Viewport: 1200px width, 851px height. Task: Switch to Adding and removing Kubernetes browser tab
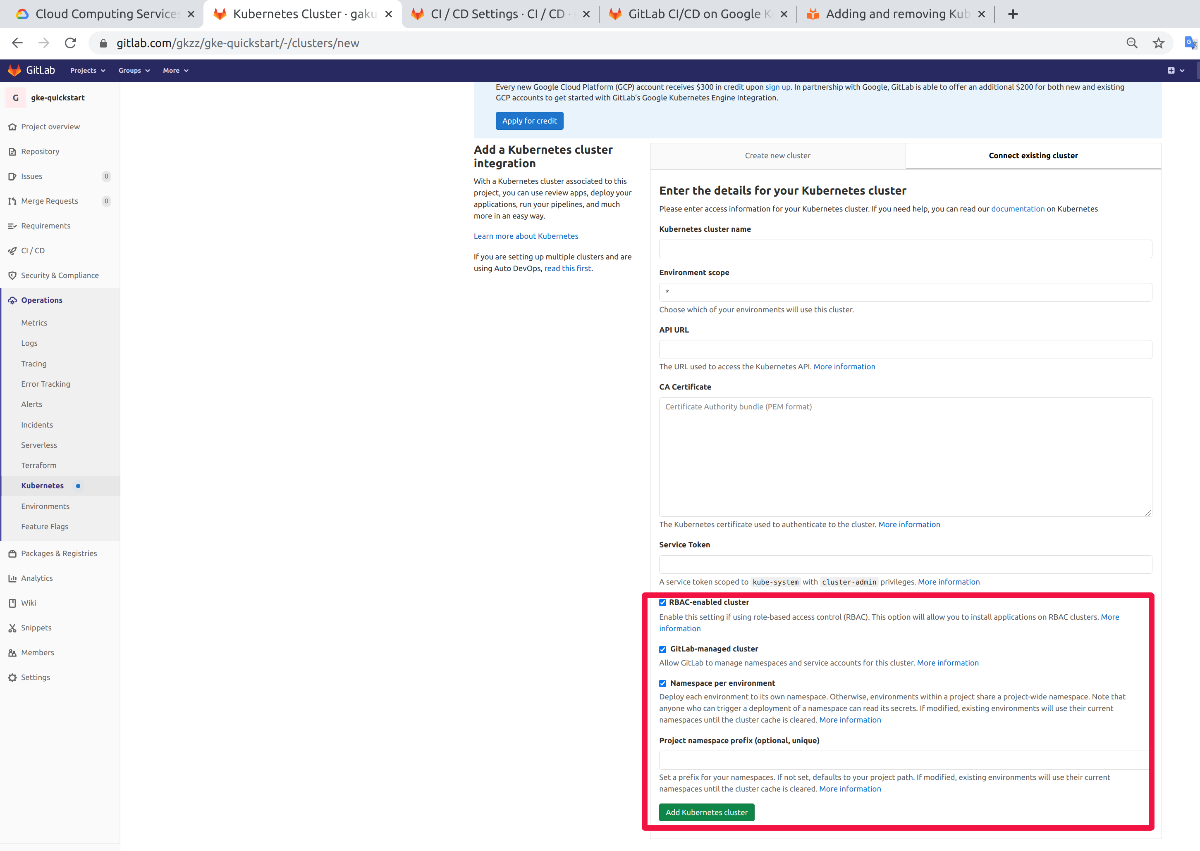[x=894, y=14]
